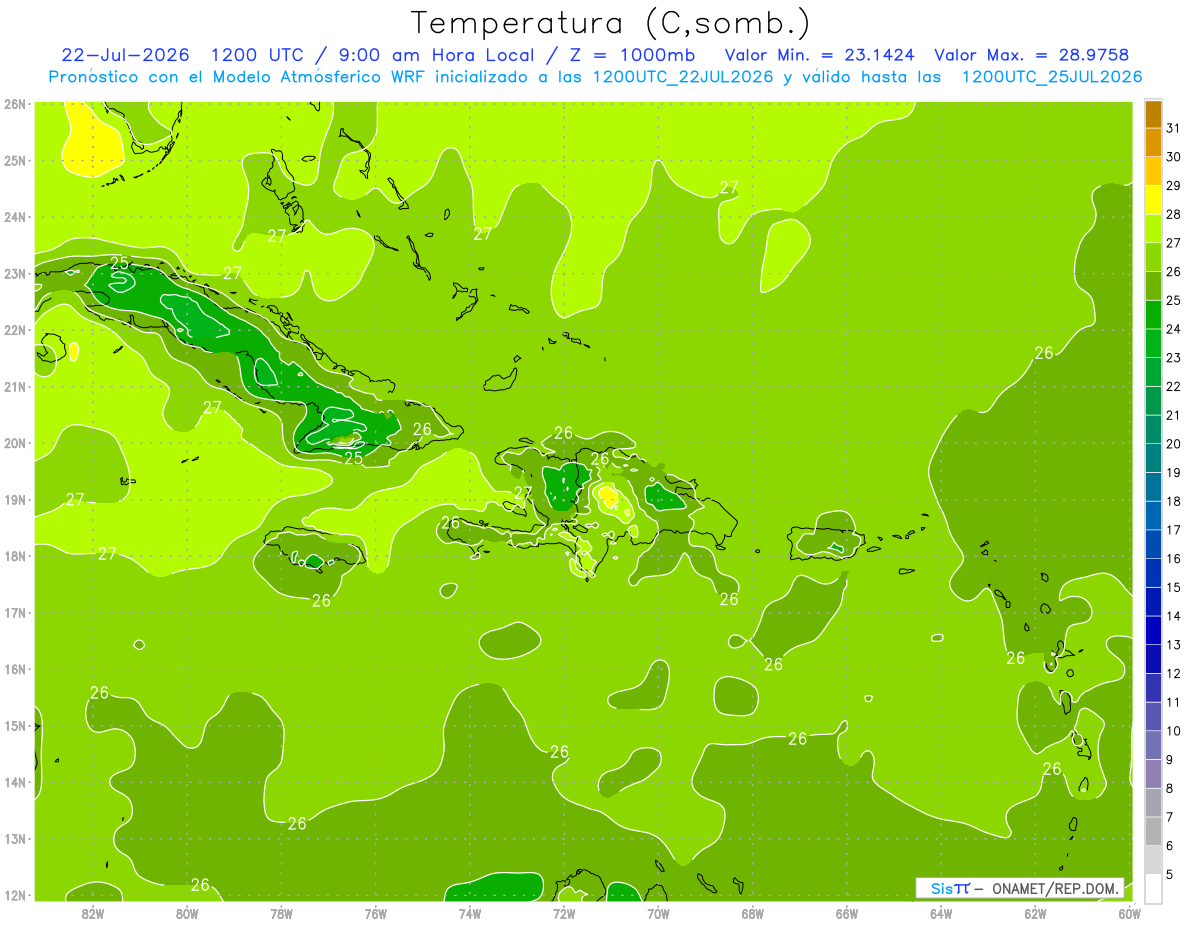The width and height of the screenshot is (1200, 927).
Task: Click the longitude label 74W
Action: point(470,913)
